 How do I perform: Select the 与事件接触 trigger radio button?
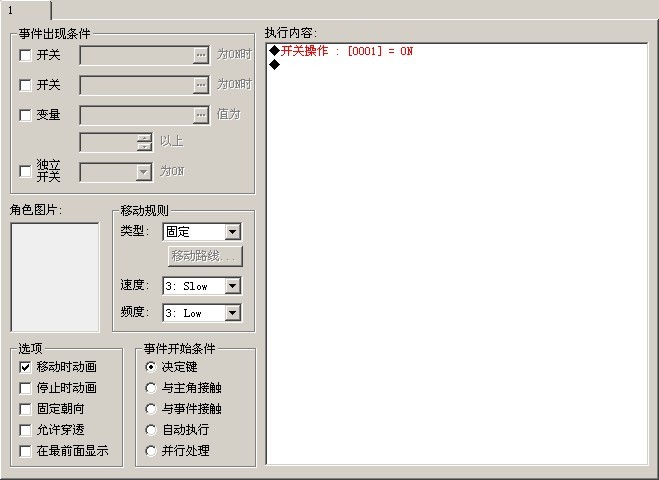(150, 409)
